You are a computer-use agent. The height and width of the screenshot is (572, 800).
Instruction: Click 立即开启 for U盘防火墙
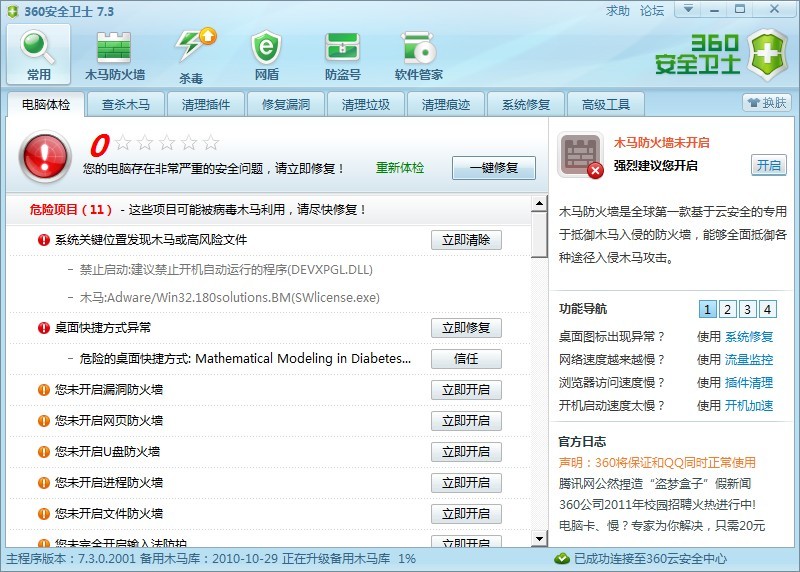tap(466, 452)
